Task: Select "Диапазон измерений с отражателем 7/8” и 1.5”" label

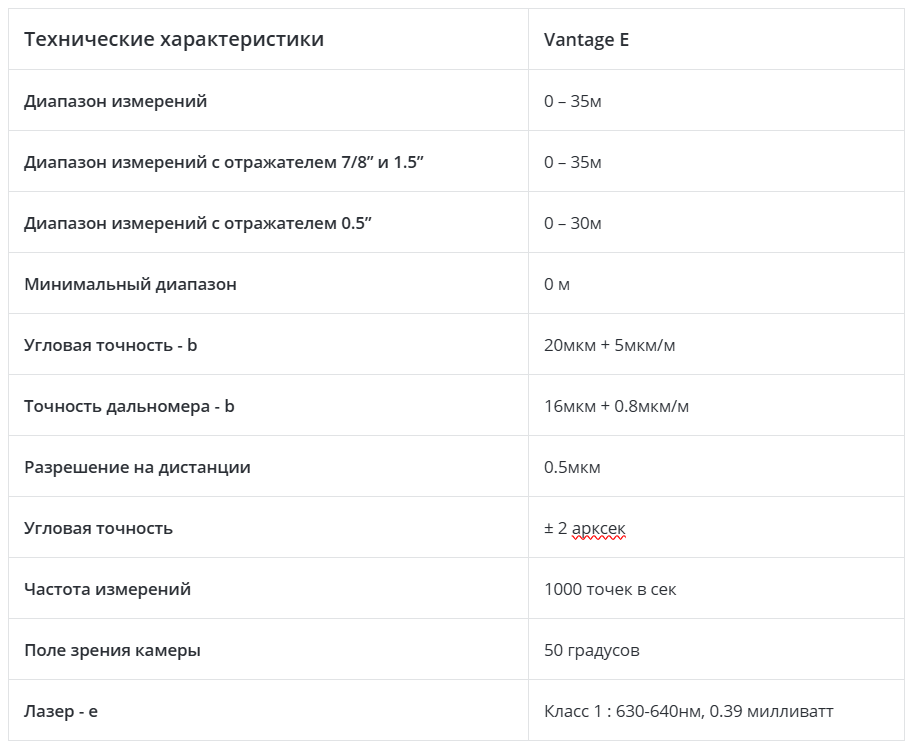Action: [224, 162]
